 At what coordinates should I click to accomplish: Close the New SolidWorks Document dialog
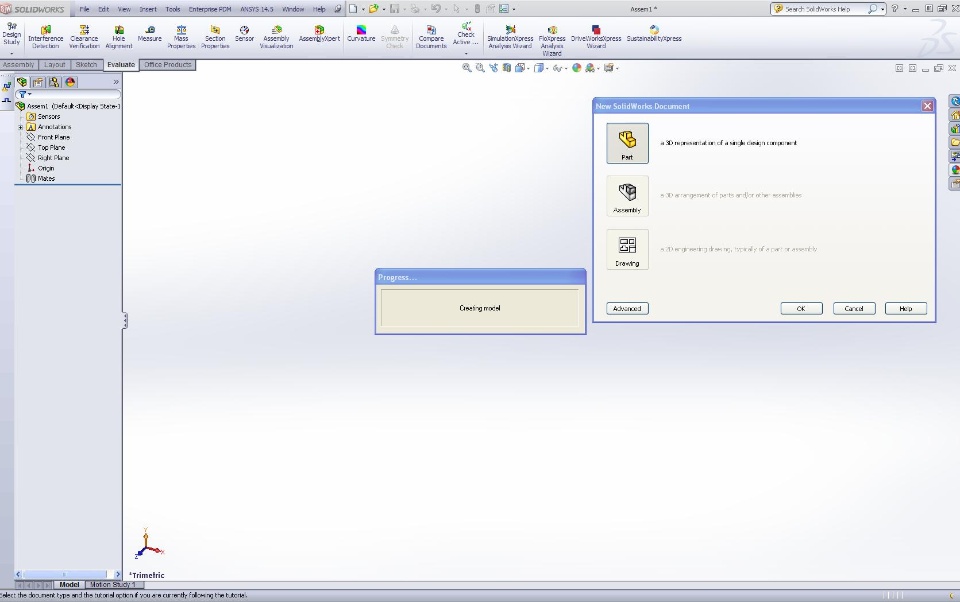(x=928, y=106)
